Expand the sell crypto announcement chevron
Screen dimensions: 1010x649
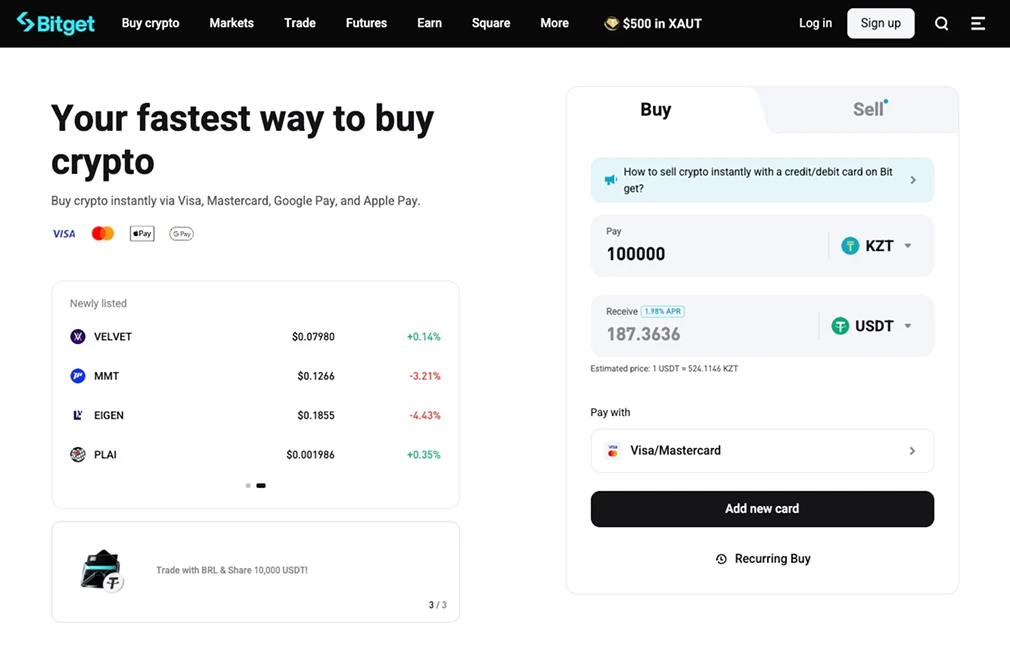(913, 180)
